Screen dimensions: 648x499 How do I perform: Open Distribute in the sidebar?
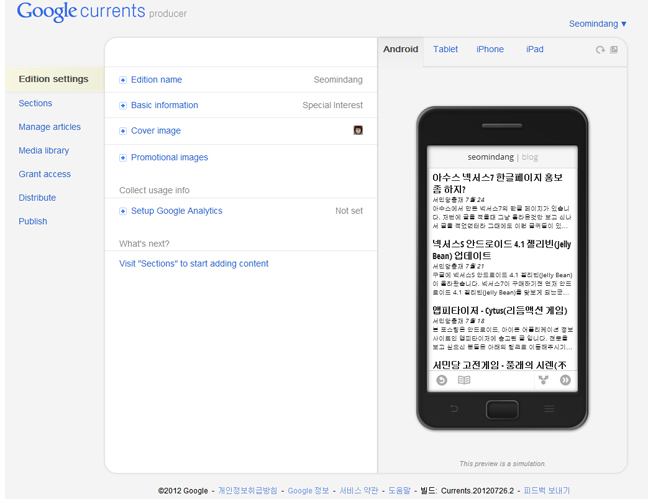click(x=37, y=198)
